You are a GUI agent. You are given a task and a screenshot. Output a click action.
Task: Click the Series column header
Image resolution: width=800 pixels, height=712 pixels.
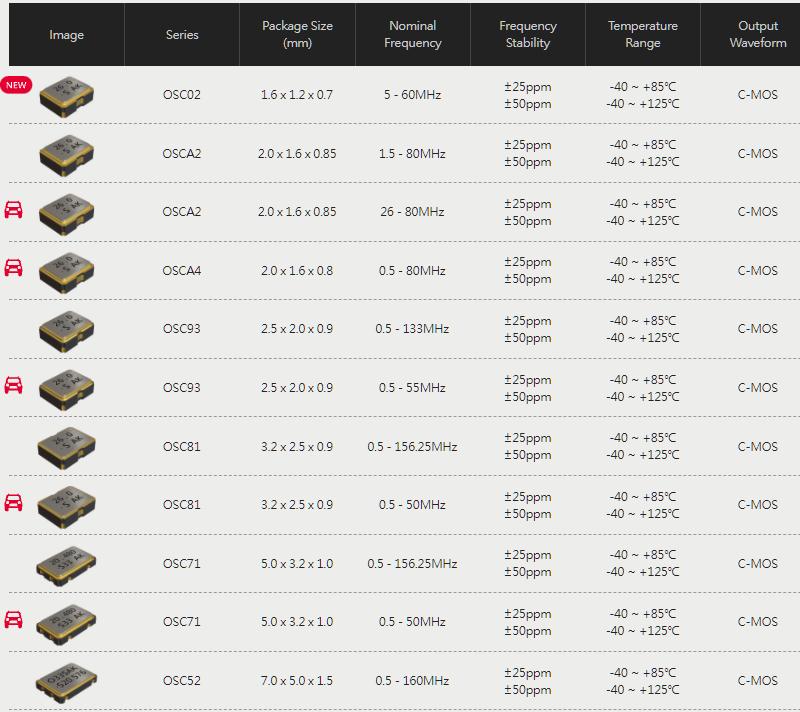[x=182, y=35]
